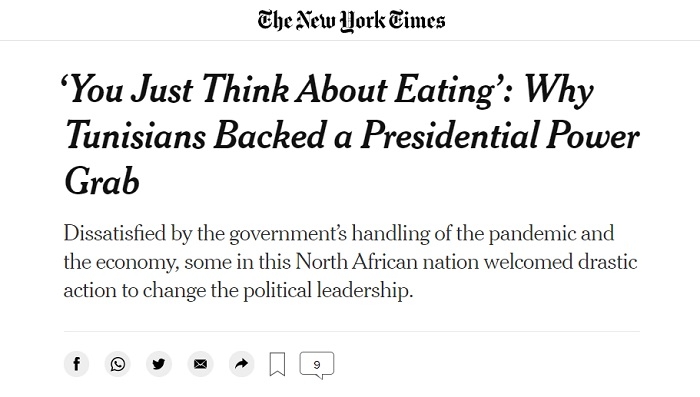Click the word "Grab" ending the headline
Screen dimensions: 700x397
(x=102, y=182)
